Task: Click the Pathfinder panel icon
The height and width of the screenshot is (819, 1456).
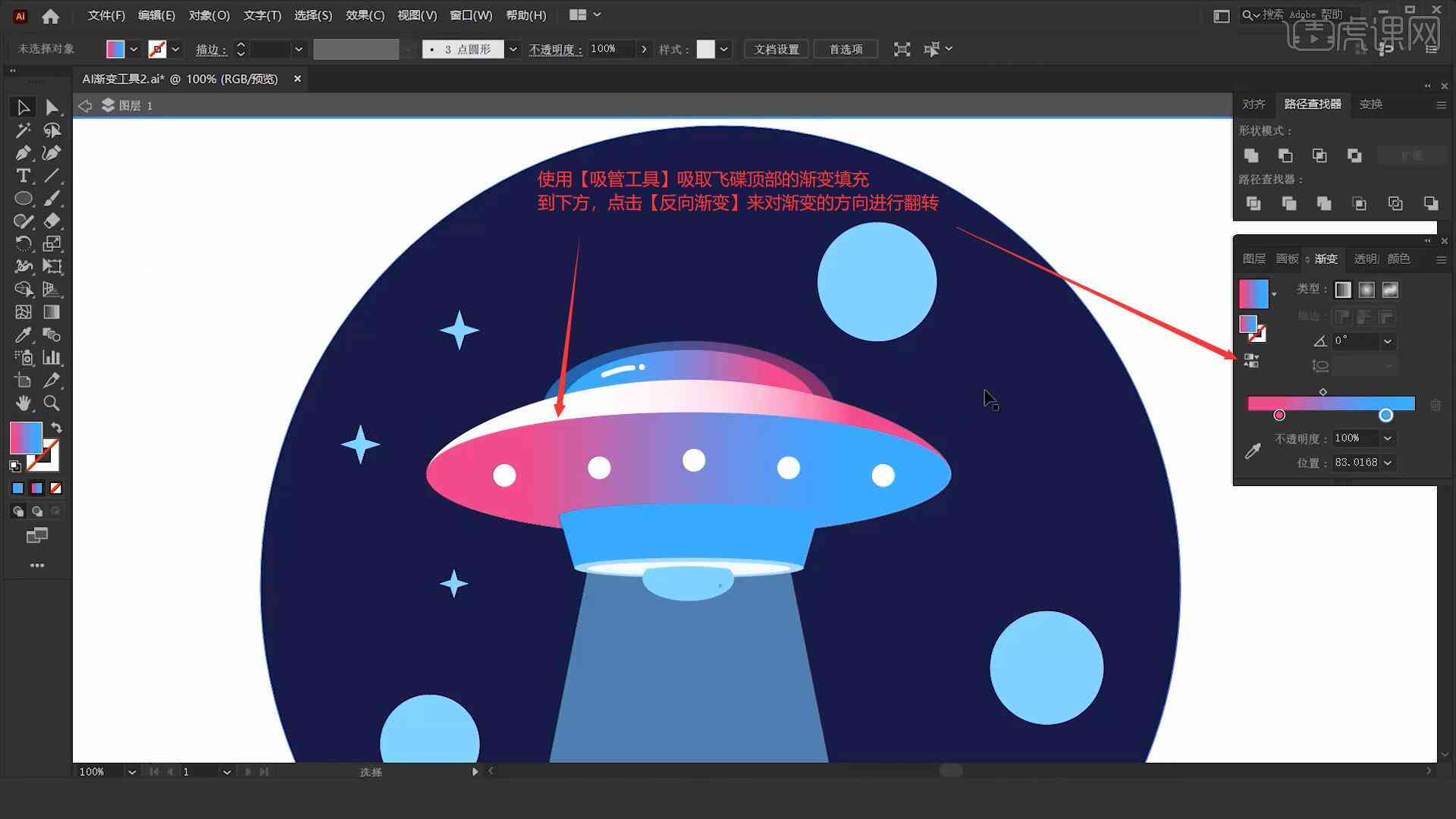Action: 1312,103
